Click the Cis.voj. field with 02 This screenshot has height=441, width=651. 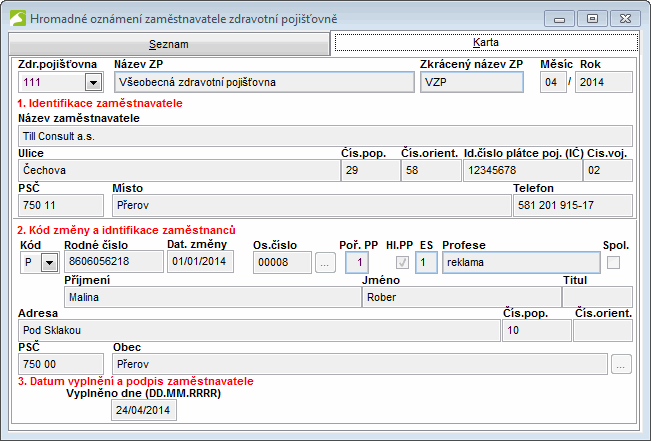tap(608, 170)
